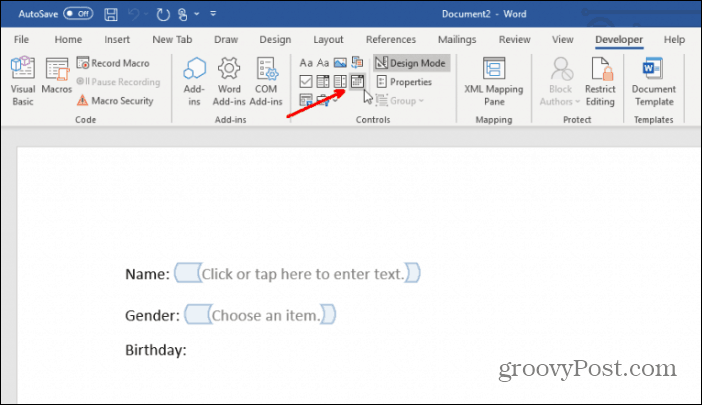
Task: Click the Gender control's opening tag handle
Action: [x=198, y=314]
